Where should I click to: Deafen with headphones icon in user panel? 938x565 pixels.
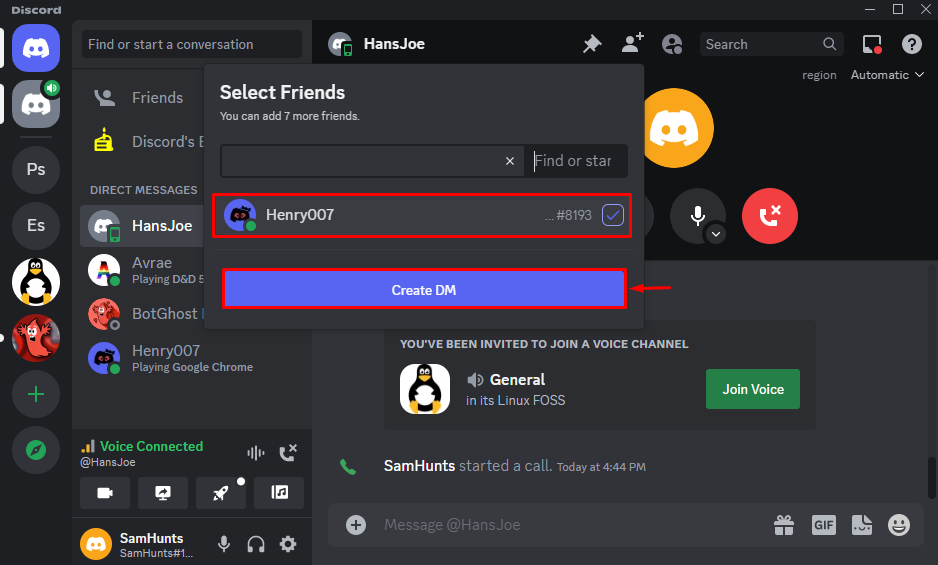(x=256, y=543)
